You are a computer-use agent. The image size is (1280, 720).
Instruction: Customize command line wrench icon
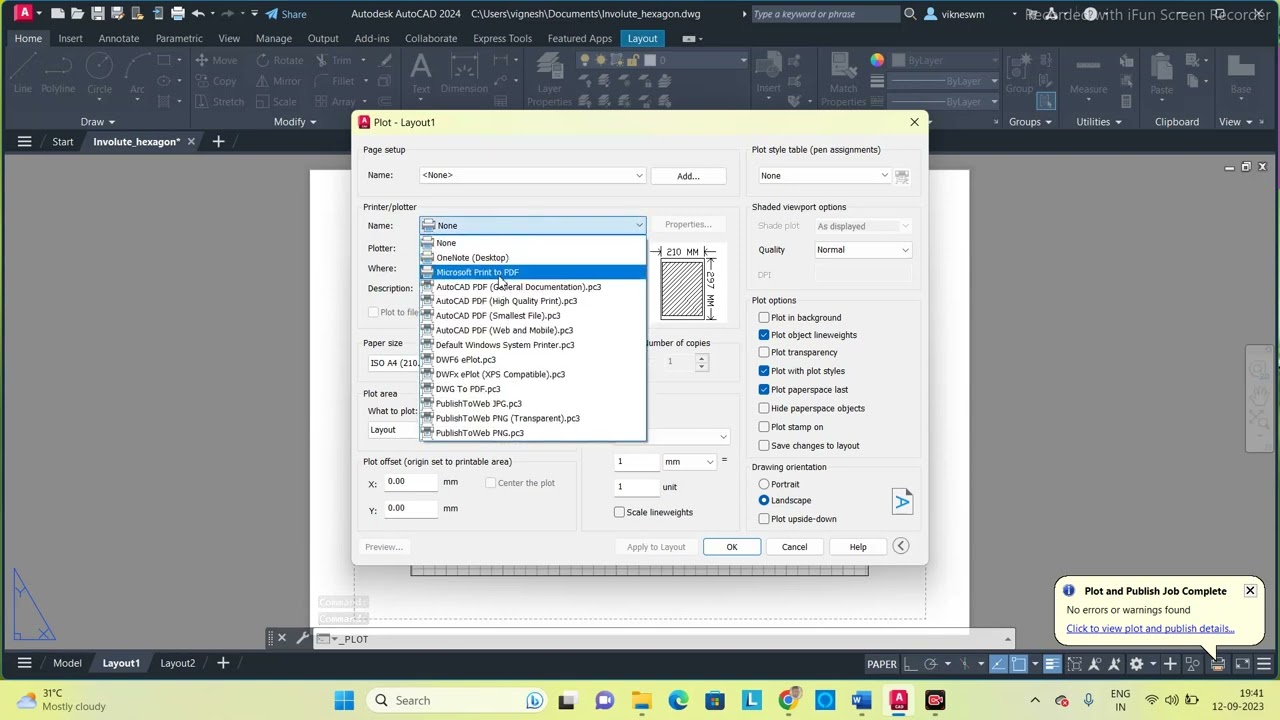pyautogui.click(x=302, y=638)
